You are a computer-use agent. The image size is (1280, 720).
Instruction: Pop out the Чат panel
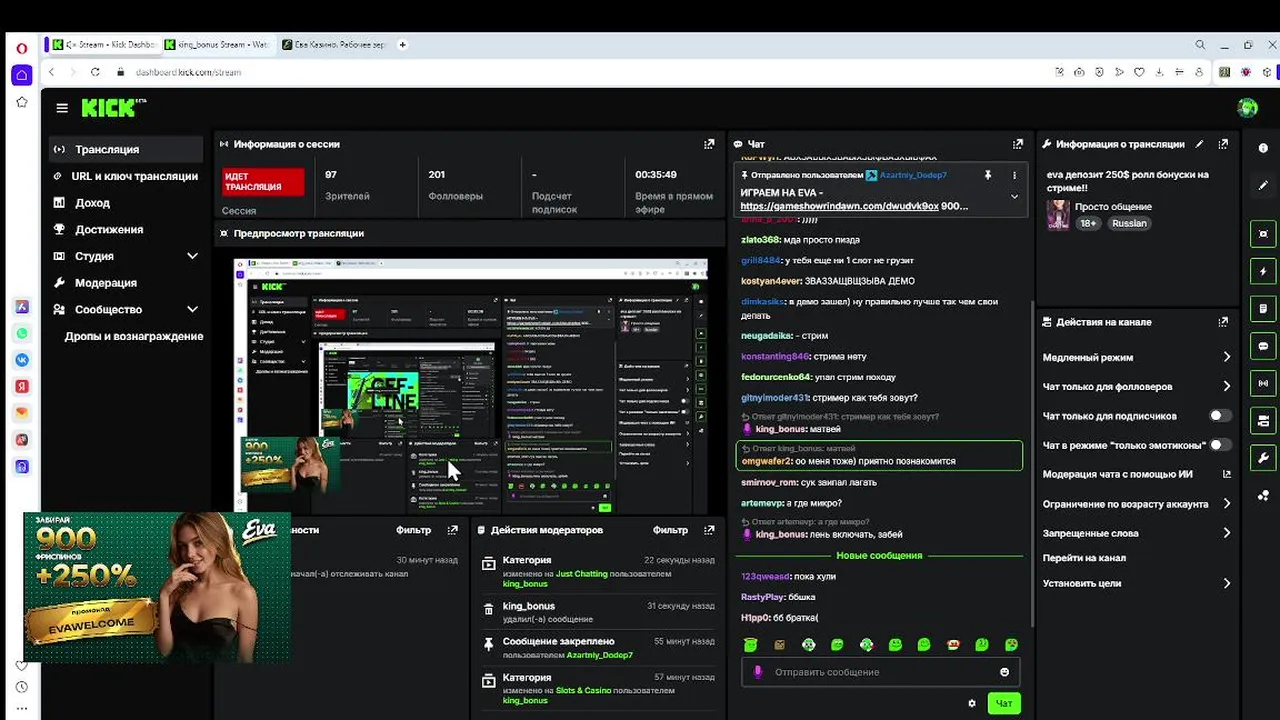click(1018, 144)
